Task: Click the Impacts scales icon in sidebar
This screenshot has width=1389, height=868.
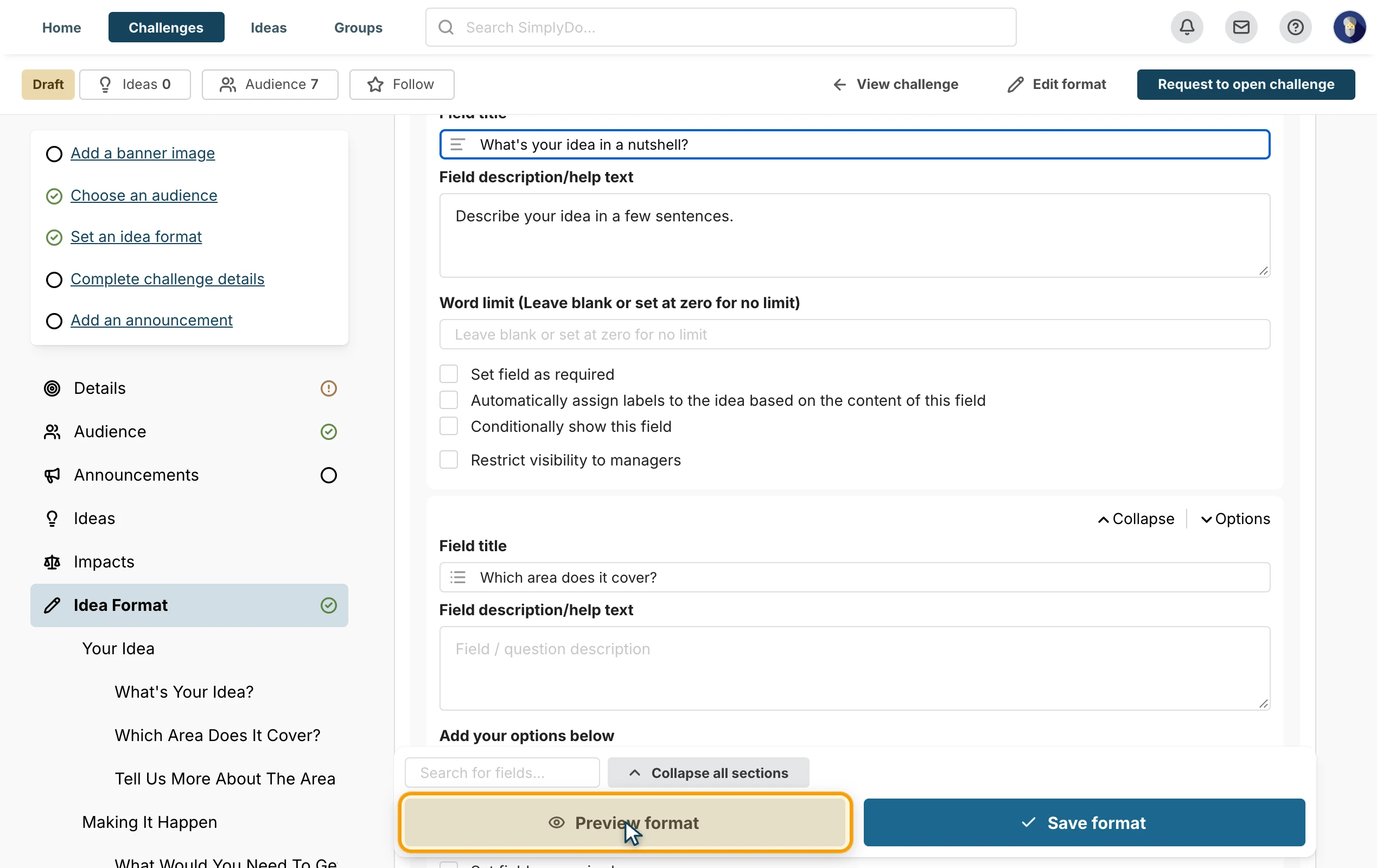Action: click(52, 562)
